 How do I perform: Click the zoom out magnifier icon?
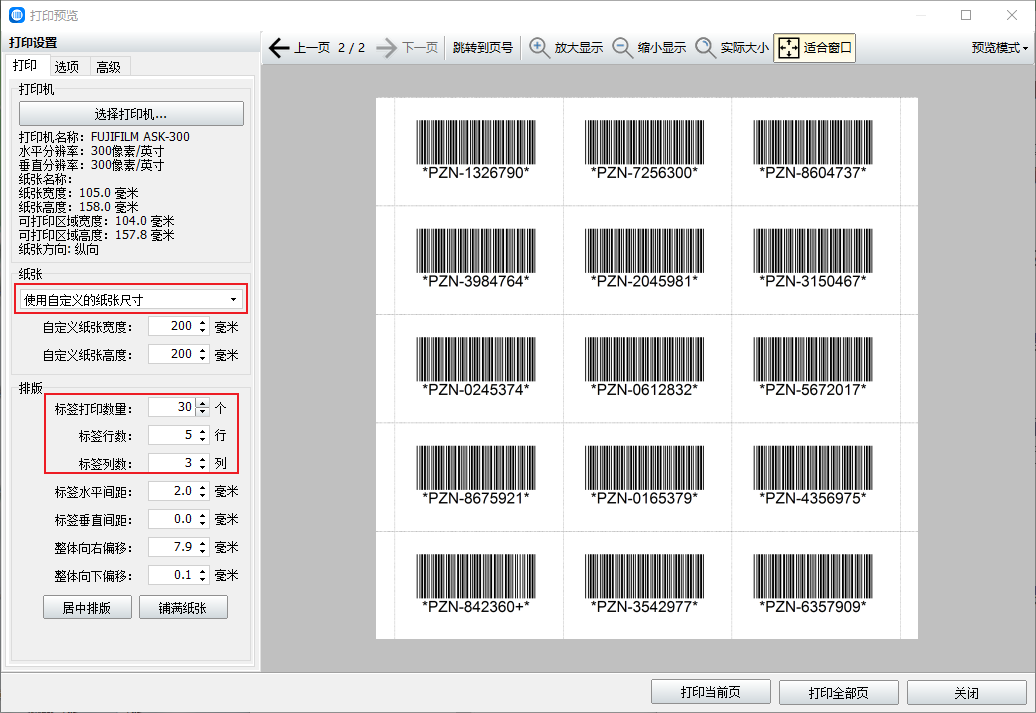click(622, 48)
